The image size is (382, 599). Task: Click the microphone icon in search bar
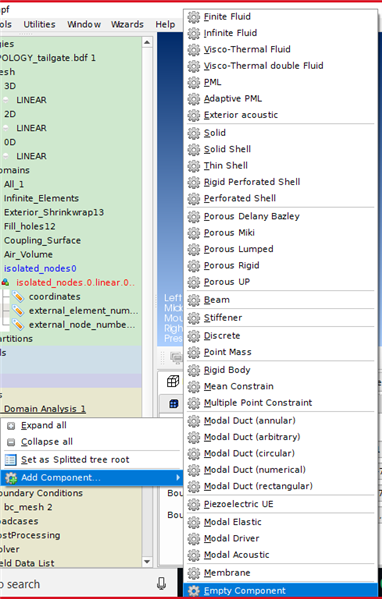(162, 584)
